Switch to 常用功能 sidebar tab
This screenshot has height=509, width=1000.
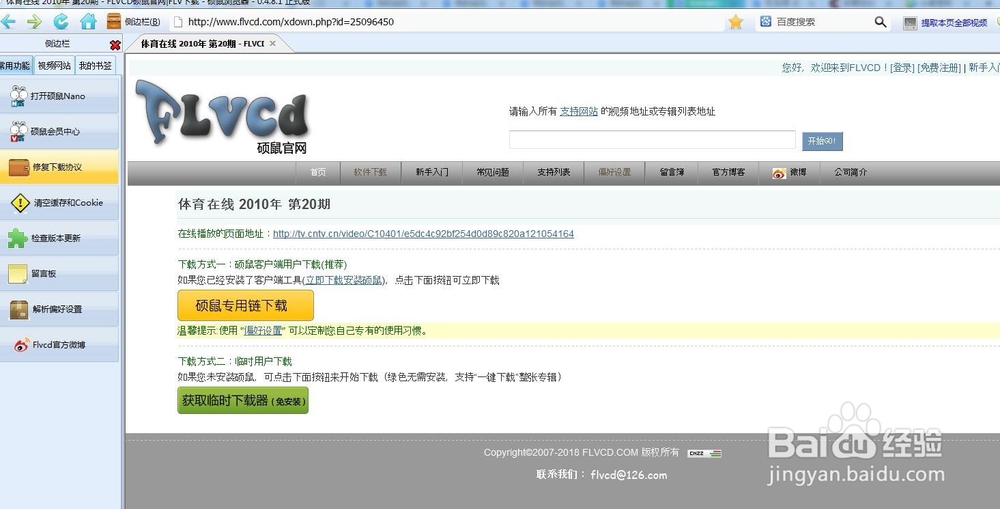(x=15, y=66)
